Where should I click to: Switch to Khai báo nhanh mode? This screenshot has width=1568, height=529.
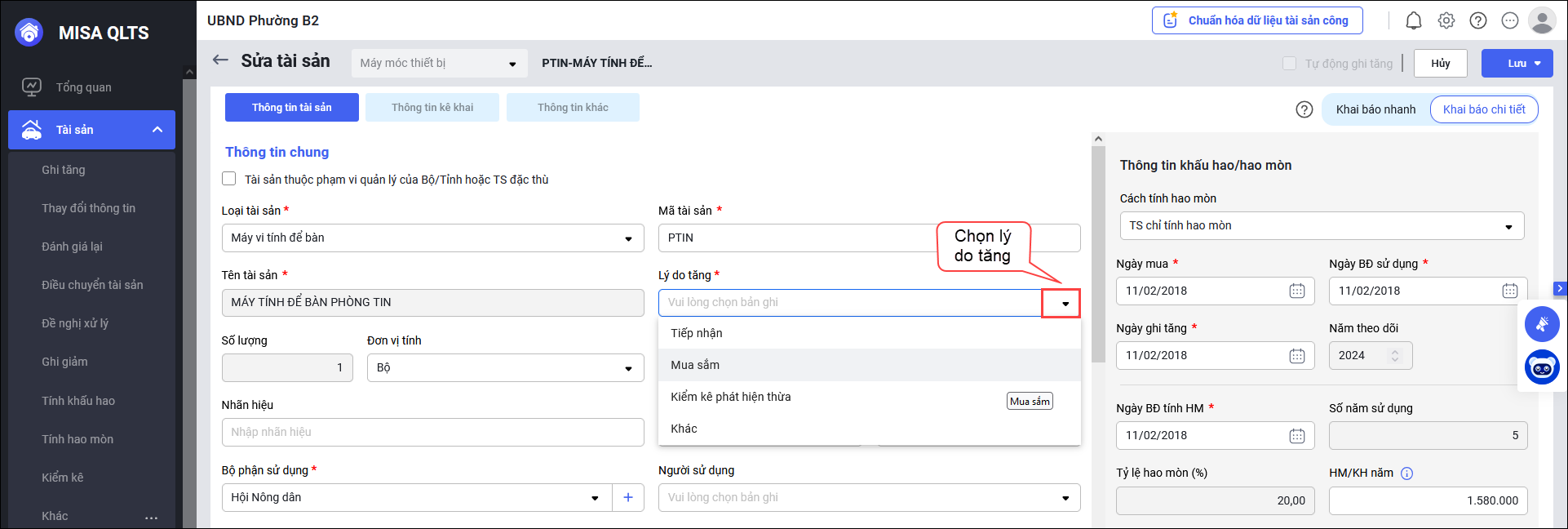1375,109
